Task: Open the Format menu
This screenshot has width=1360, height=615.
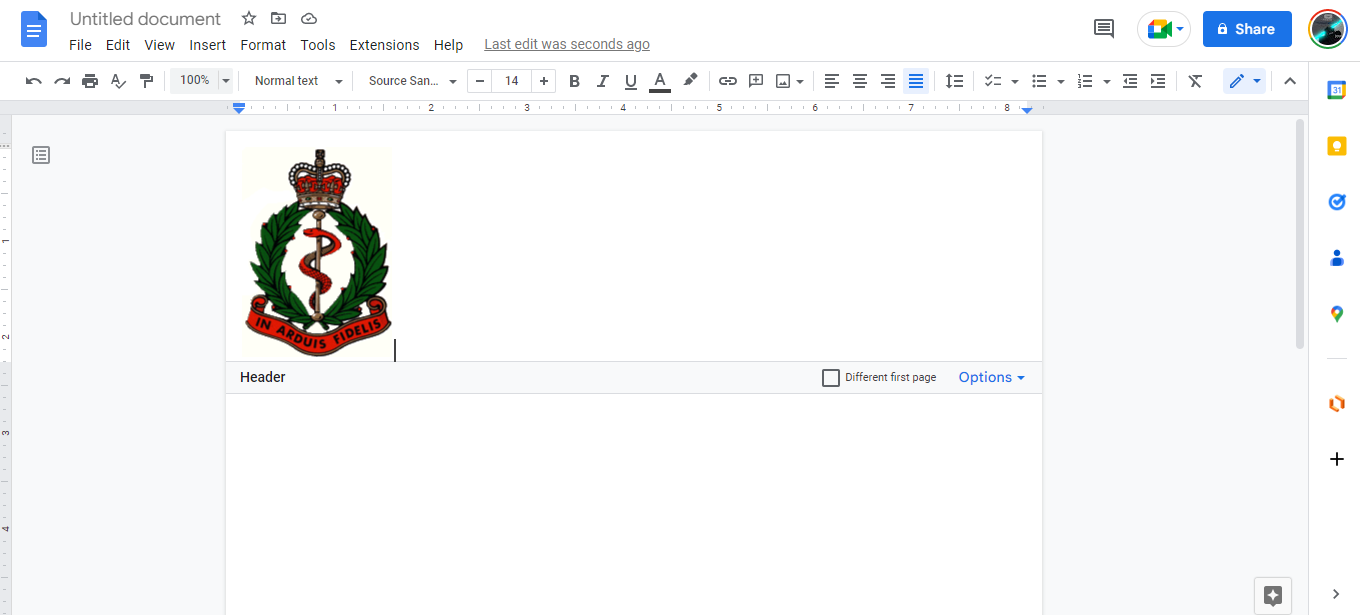Action: tap(263, 45)
